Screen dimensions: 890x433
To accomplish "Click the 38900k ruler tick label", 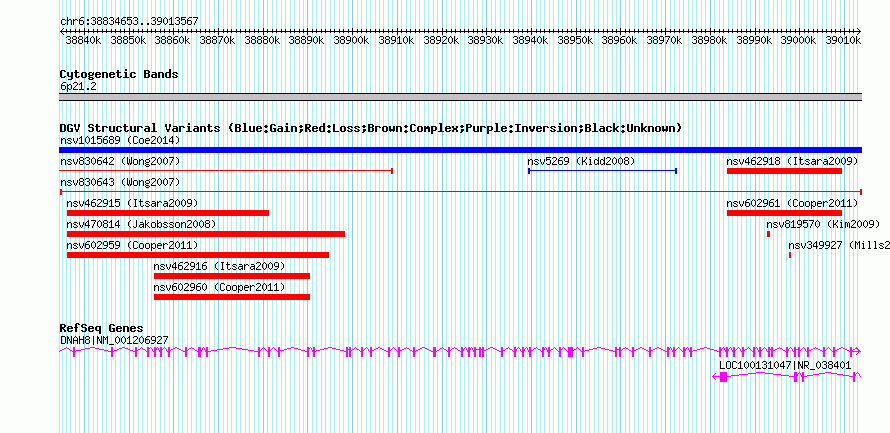I will coord(351,40).
